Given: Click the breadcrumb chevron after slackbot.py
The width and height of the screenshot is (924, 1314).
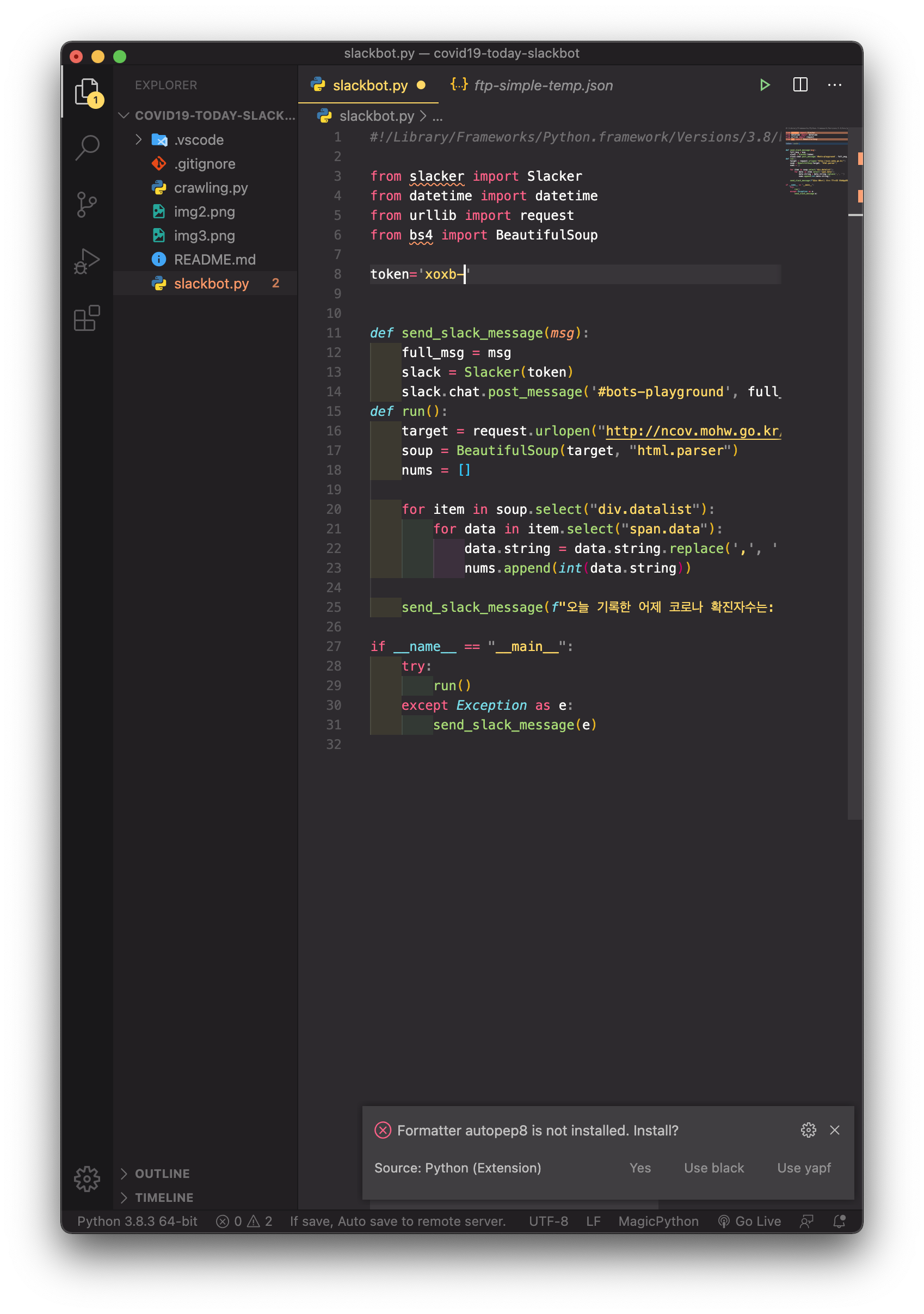Looking at the screenshot, I should pyautogui.click(x=423, y=116).
